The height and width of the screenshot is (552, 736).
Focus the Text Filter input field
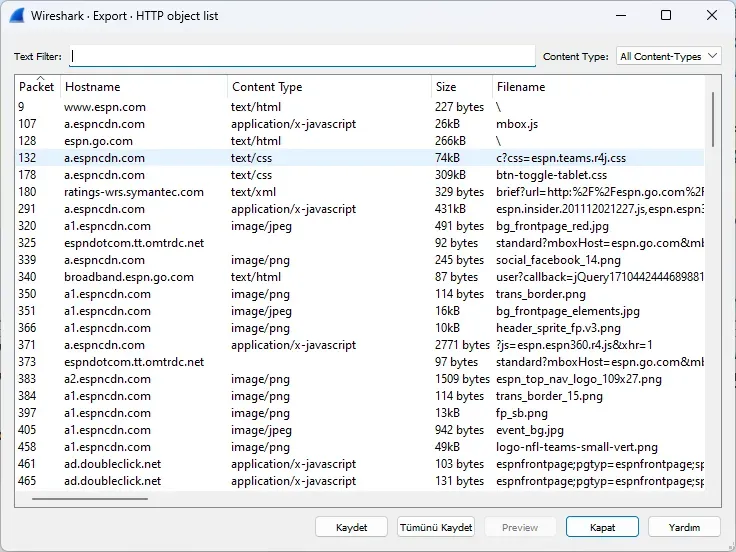tap(302, 56)
